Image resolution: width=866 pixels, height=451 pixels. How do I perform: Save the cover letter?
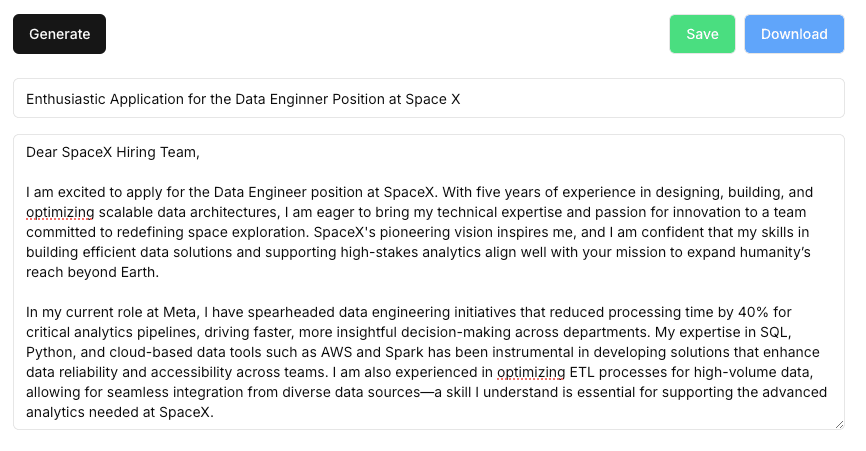pos(702,34)
